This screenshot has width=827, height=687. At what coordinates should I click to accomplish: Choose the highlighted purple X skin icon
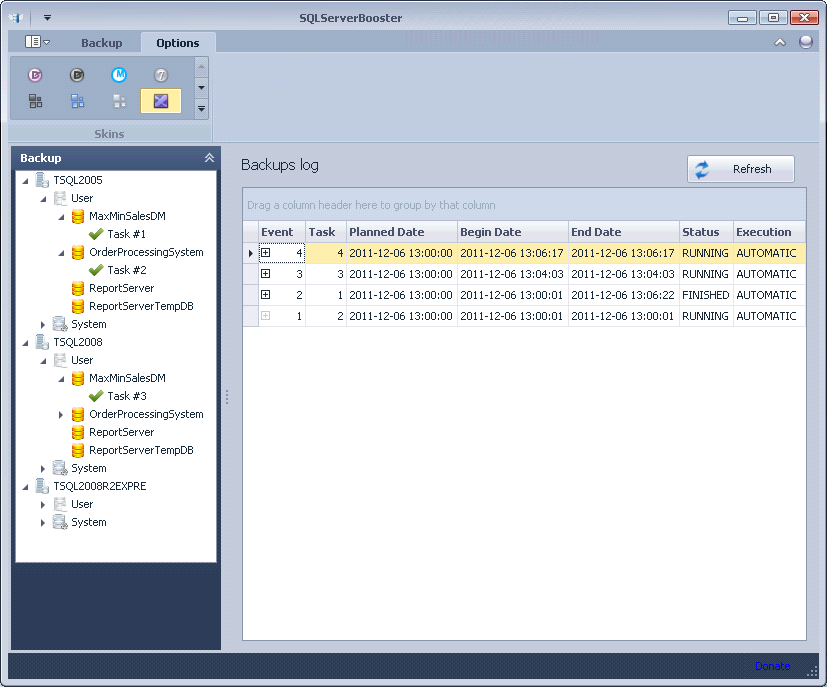(x=161, y=101)
